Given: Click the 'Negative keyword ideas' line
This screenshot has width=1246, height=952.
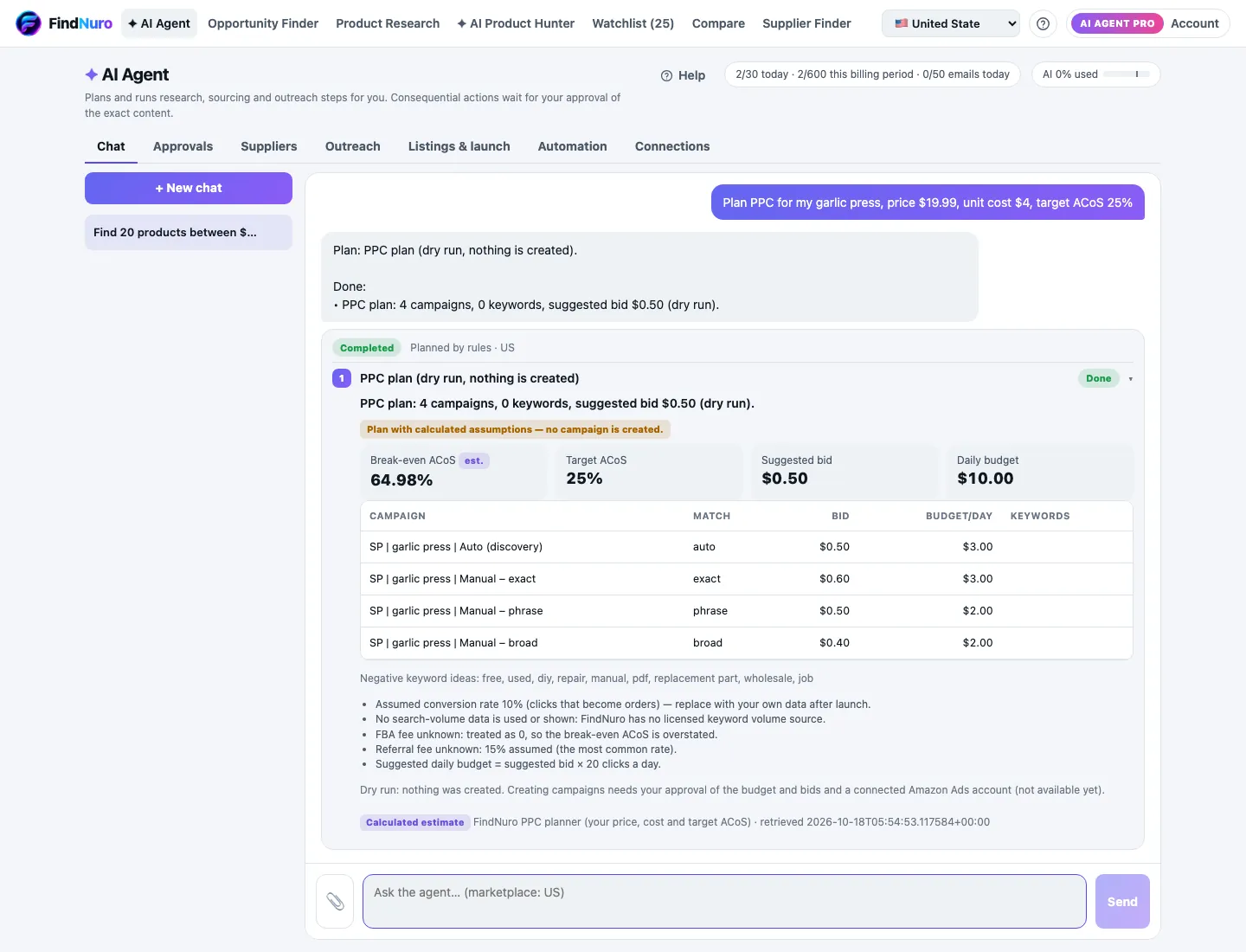Looking at the screenshot, I should point(587,679).
